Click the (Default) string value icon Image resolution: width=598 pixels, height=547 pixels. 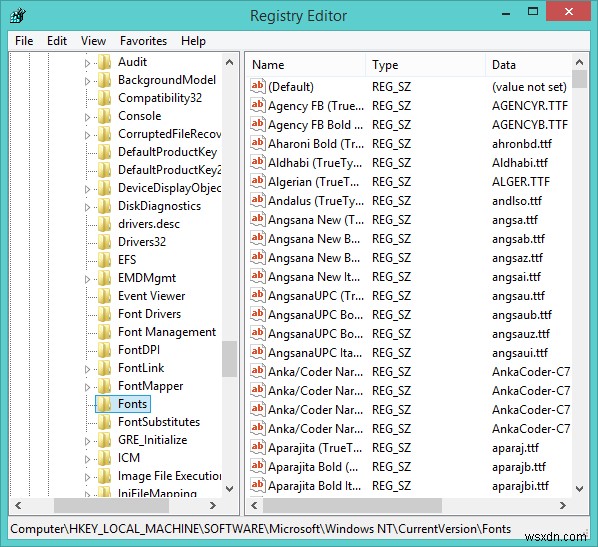[x=257, y=86]
